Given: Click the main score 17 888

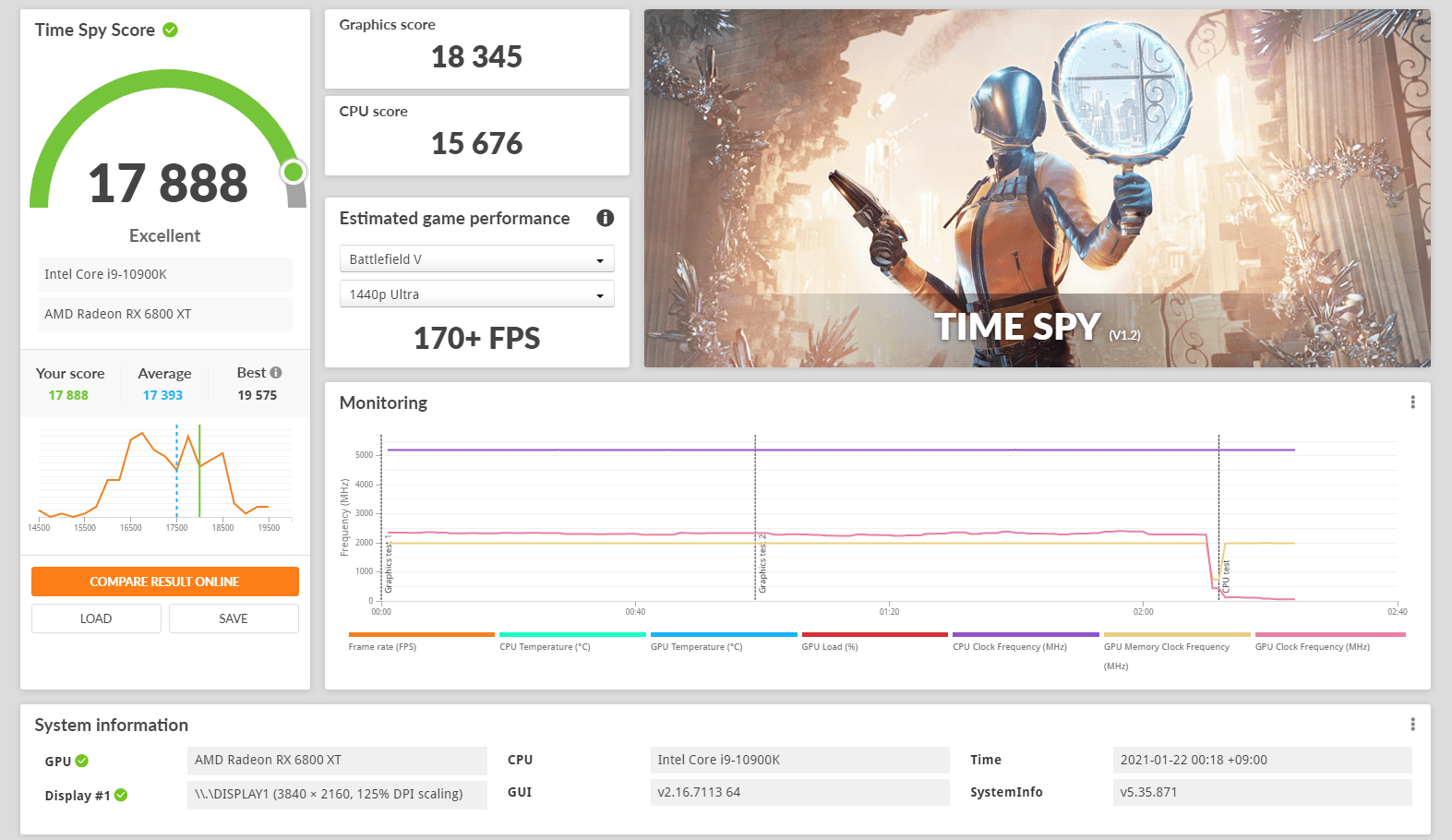Looking at the screenshot, I should click(x=168, y=183).
